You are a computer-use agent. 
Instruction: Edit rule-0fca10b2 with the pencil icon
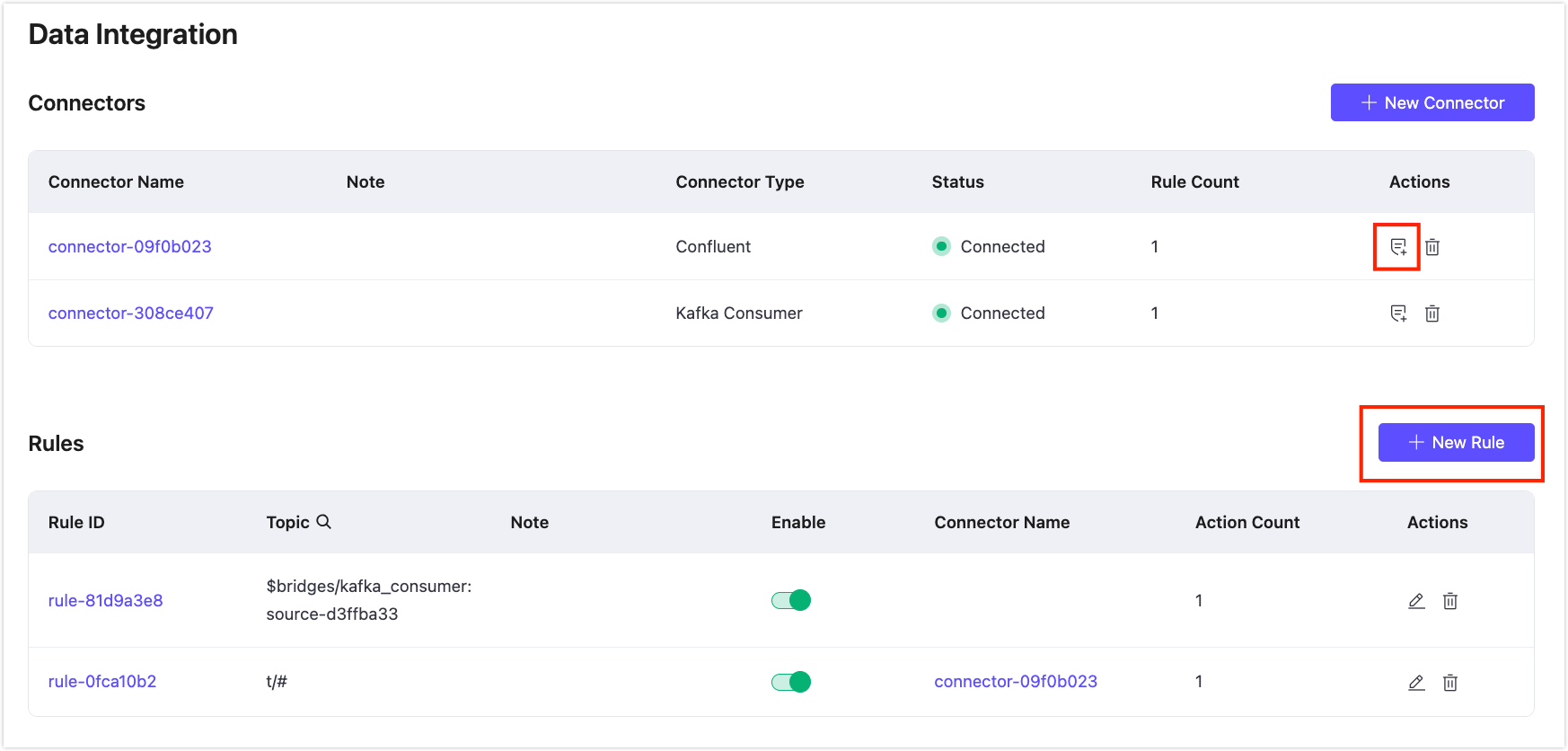[1416, 683]
